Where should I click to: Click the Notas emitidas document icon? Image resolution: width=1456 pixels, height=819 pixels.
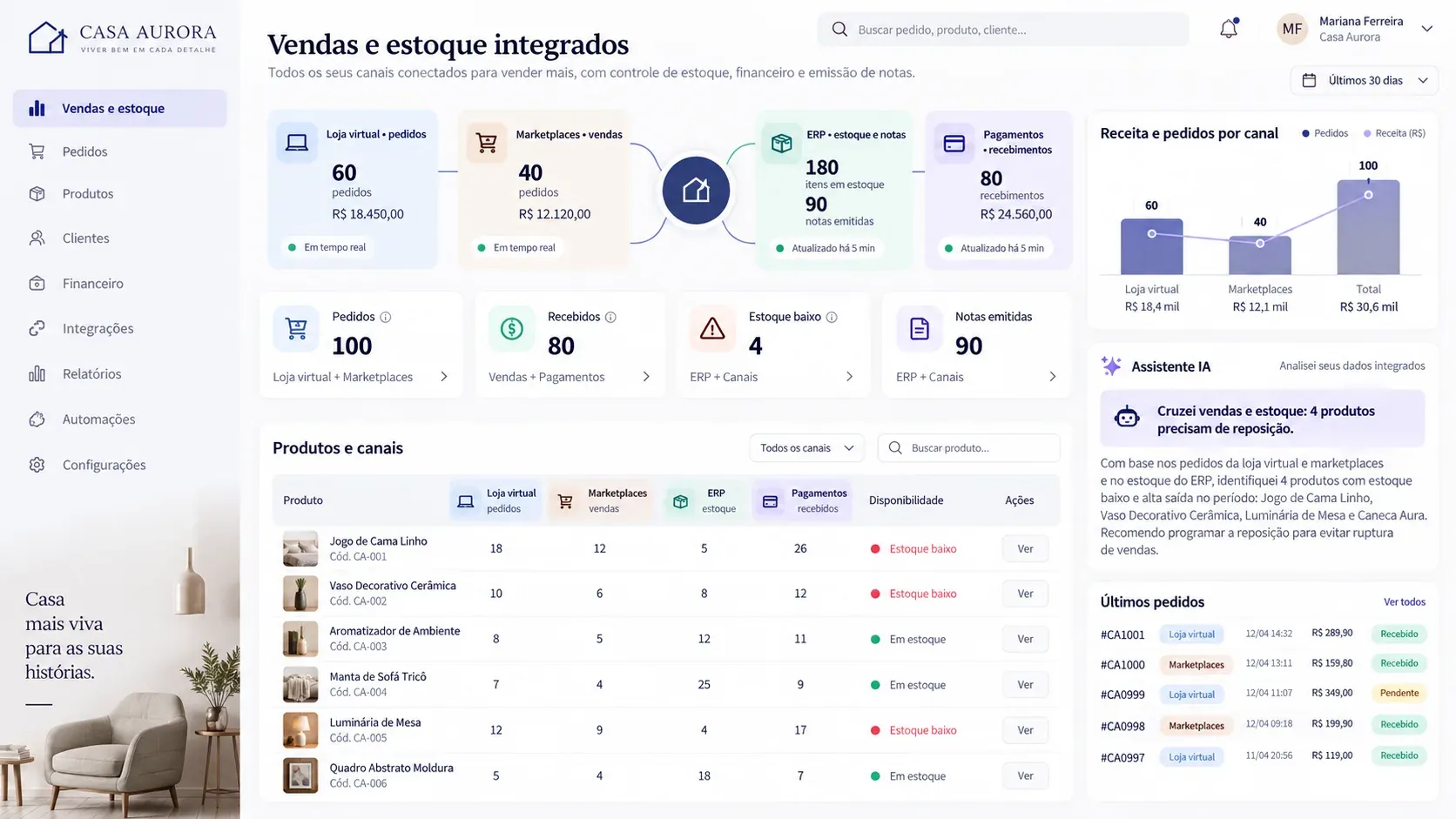point(920,328)
